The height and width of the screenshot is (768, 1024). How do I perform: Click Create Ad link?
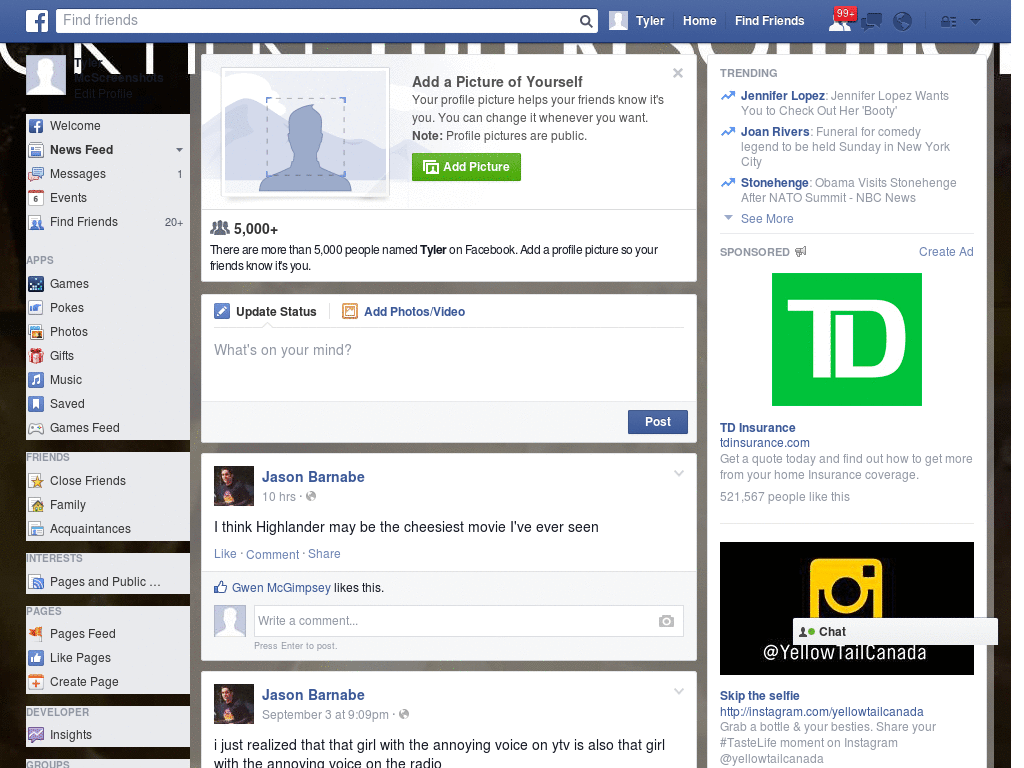(946, 252)
